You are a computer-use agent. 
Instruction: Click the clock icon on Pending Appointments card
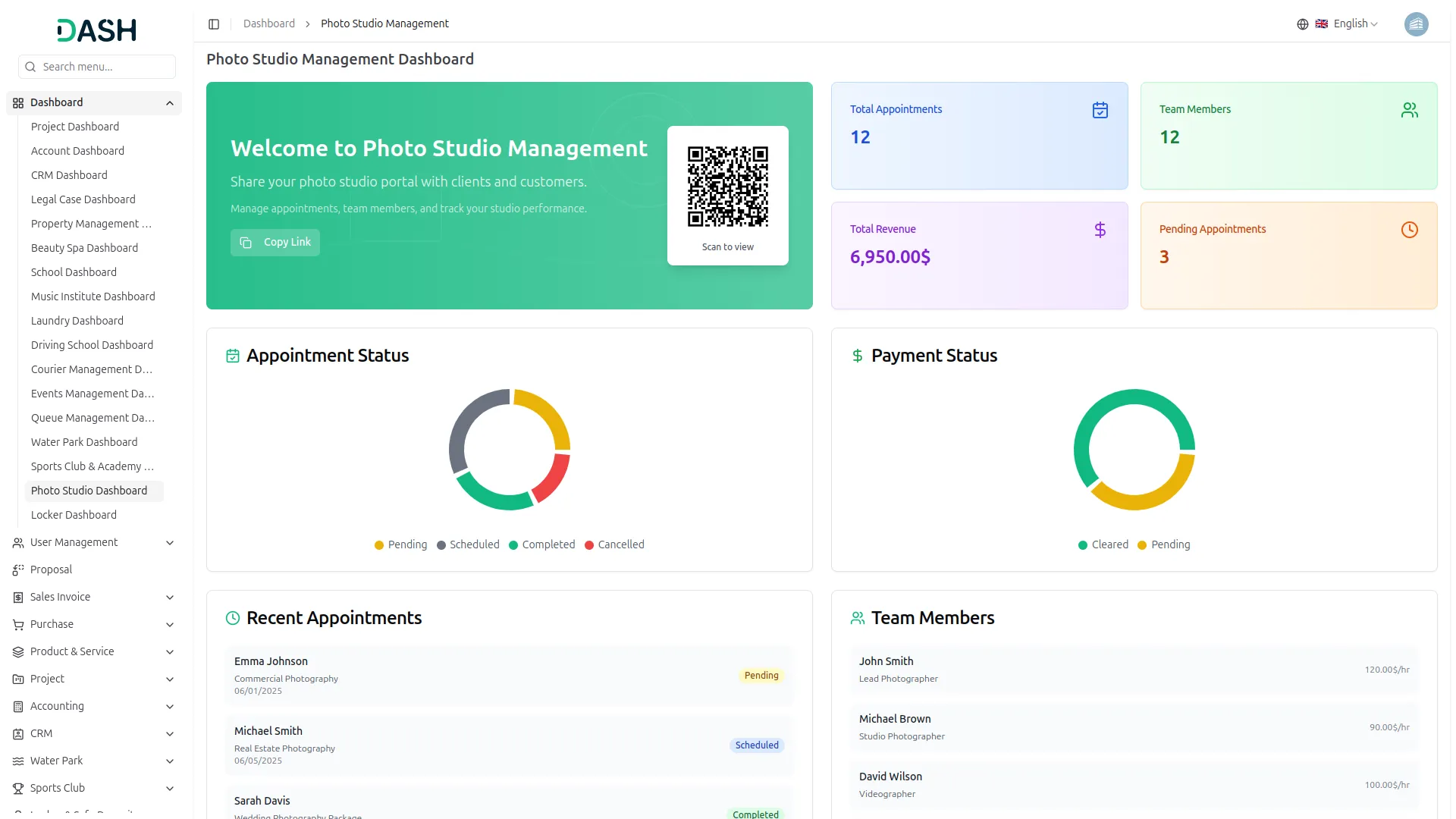[x=1410, y=230]
